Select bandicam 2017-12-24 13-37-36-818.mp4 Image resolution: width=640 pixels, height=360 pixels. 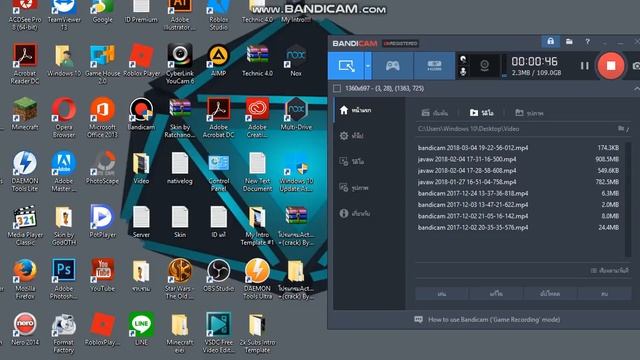pos(518,193)
